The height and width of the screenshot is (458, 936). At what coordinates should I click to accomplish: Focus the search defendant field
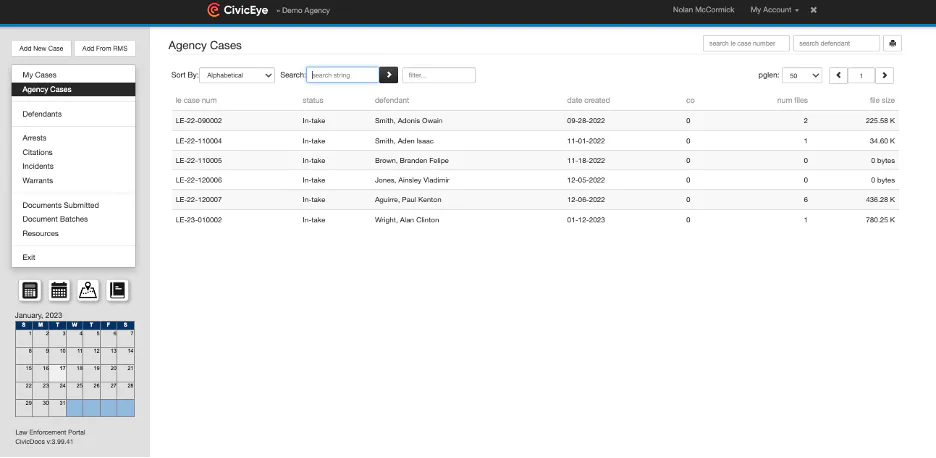(836, 44)
